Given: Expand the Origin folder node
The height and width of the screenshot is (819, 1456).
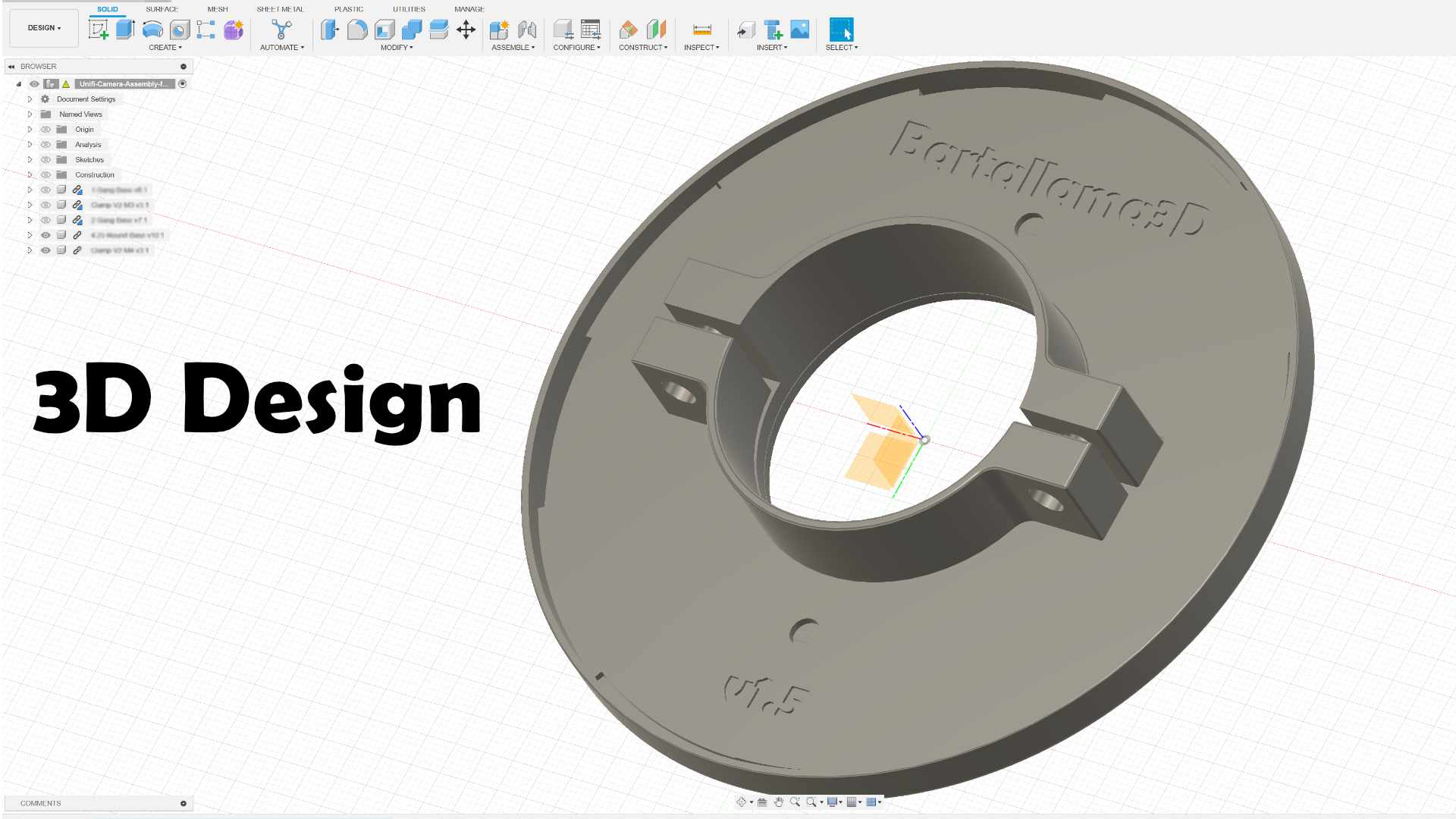Looking at the screenshot, I should tap(30, 130).
